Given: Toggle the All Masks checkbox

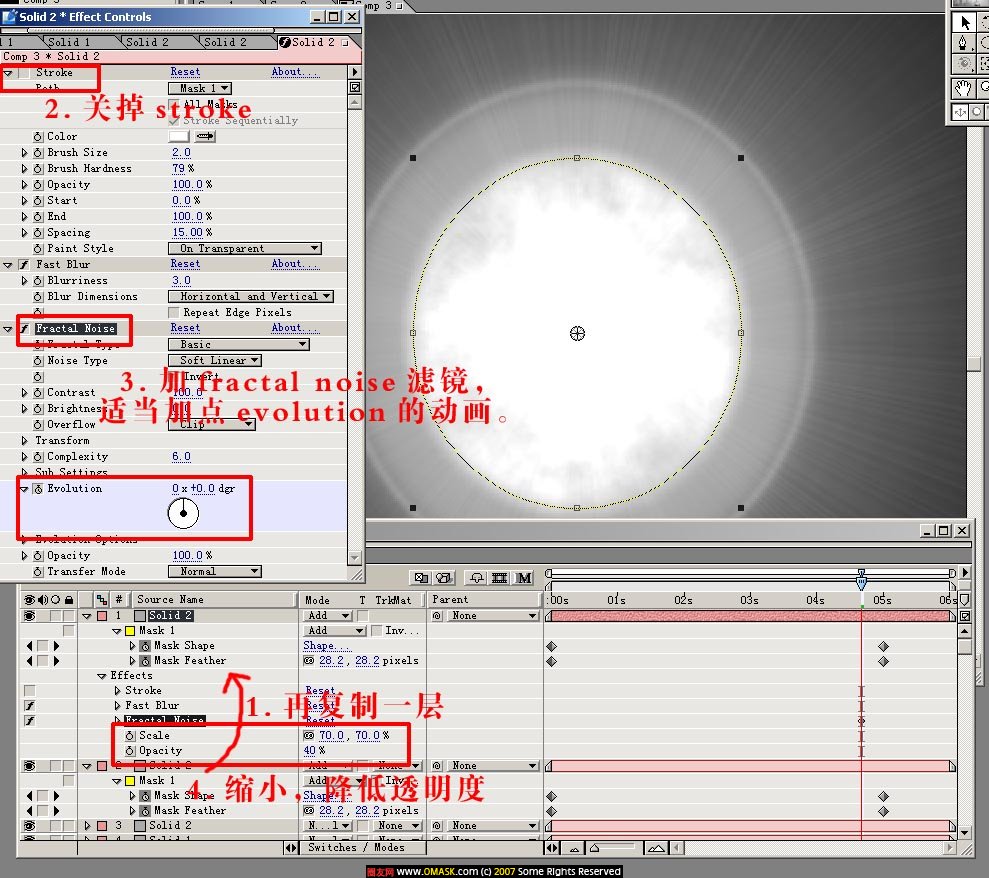Looking at the screenshot, I should 174,104.
